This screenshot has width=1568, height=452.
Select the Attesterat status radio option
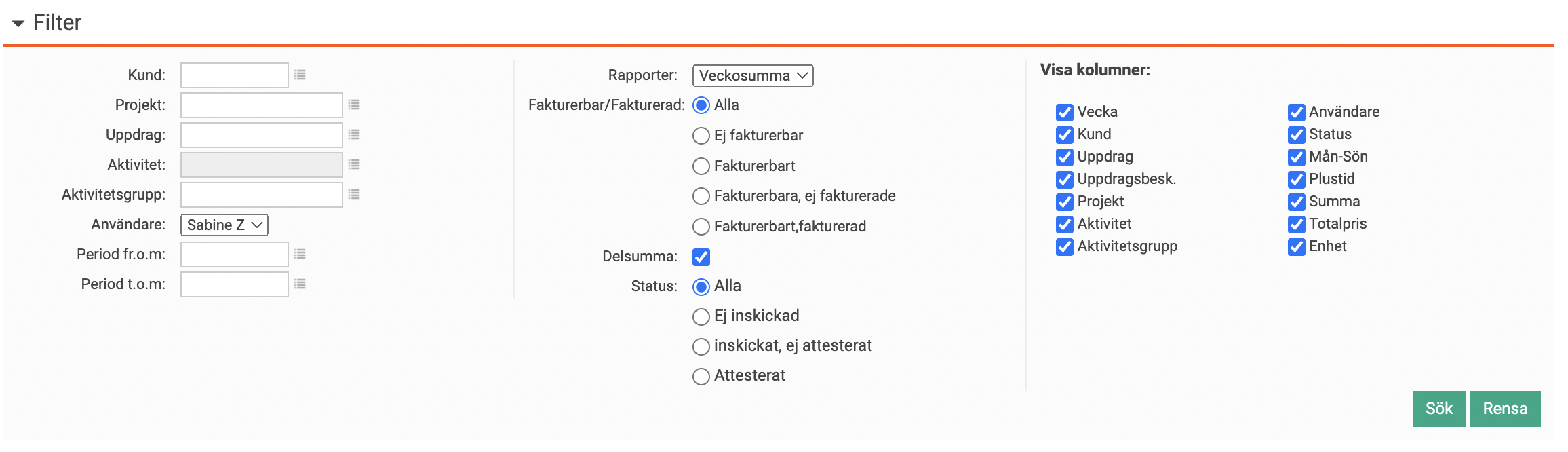click(701, 376)
